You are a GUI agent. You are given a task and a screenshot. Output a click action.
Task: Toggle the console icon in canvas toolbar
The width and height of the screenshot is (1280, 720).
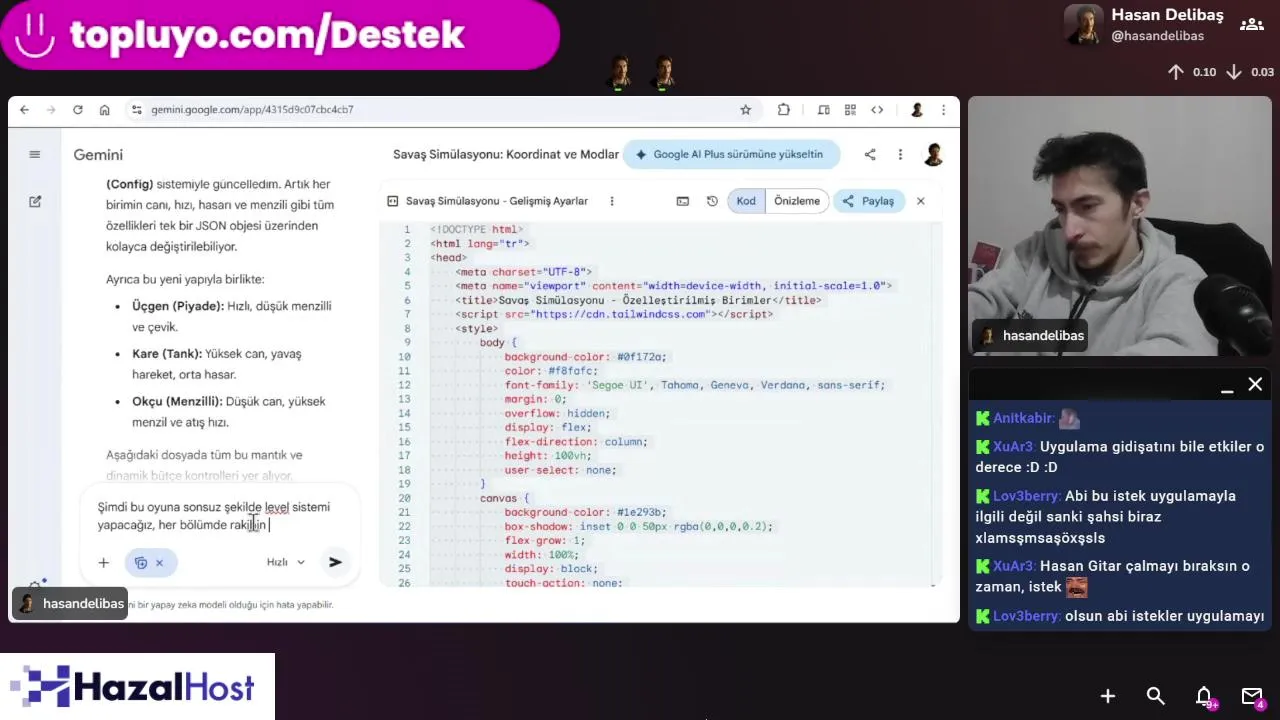(x=683, y=201)
